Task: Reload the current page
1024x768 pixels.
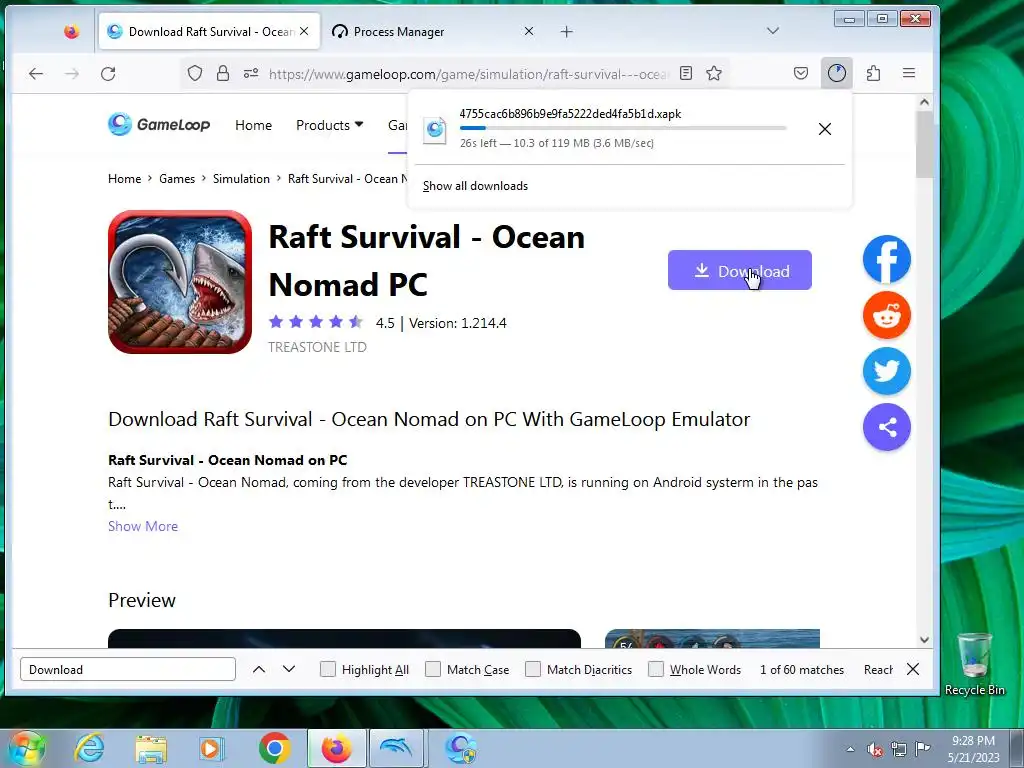Action: pyautogui.click(x=108, y=74)
